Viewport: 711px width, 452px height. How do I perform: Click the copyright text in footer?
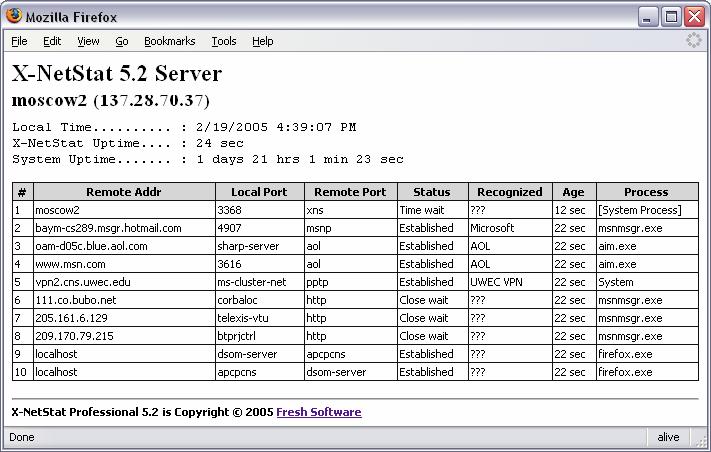pyautogui.click(x=142, y=412)
